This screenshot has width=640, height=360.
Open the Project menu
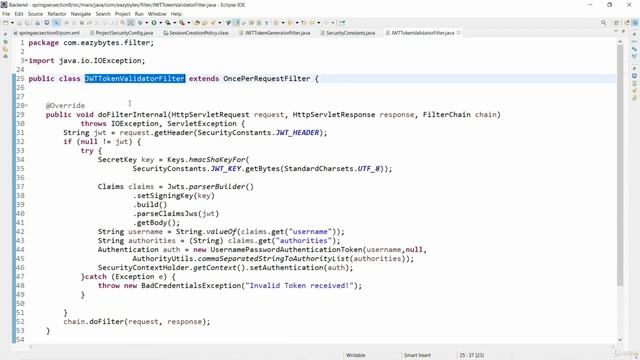122,14
